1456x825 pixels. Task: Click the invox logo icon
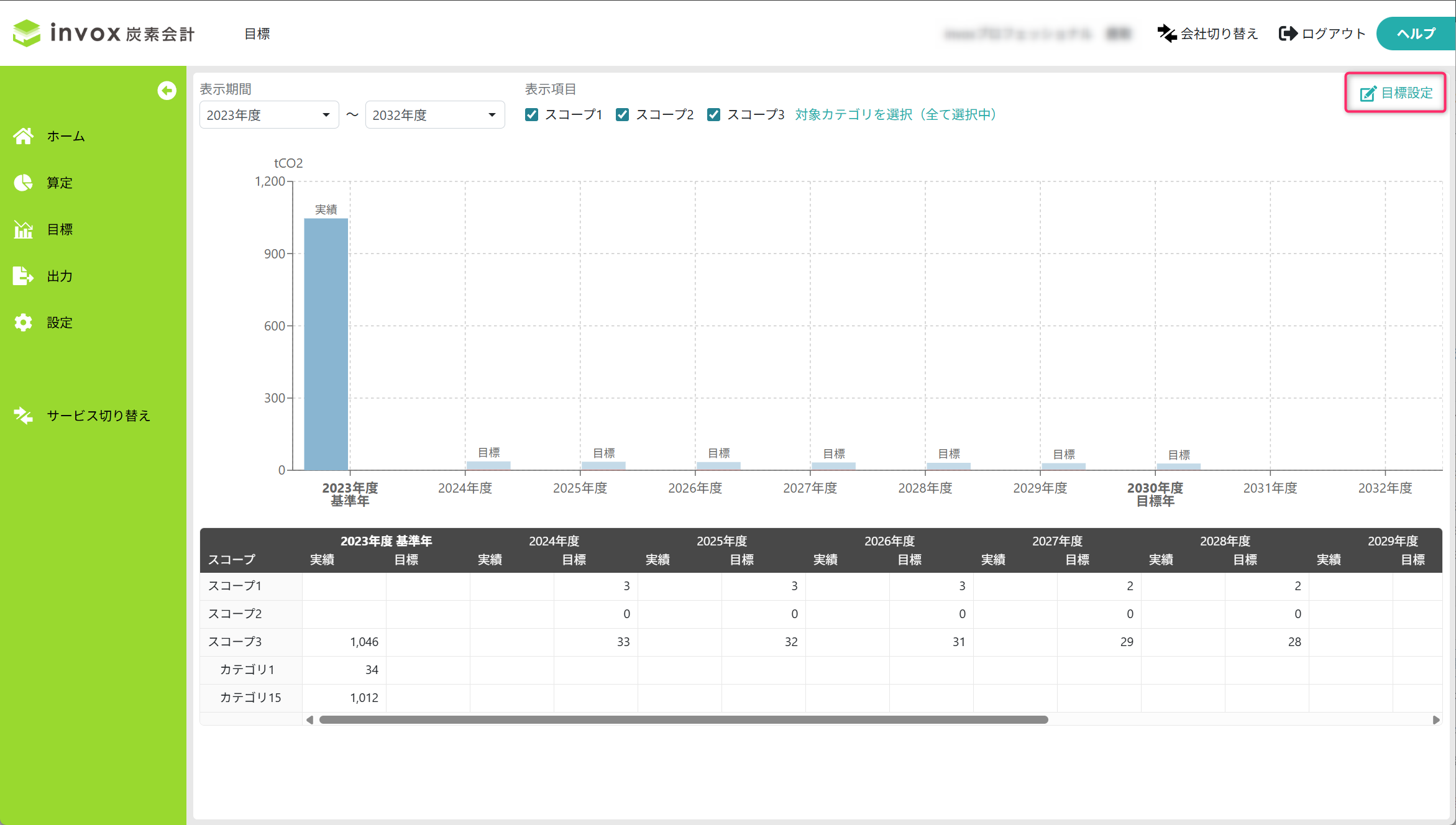tap(27, 33)
